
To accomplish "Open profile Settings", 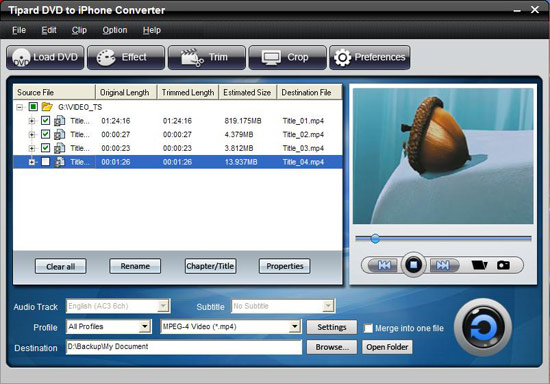I will tap(332, 327).
